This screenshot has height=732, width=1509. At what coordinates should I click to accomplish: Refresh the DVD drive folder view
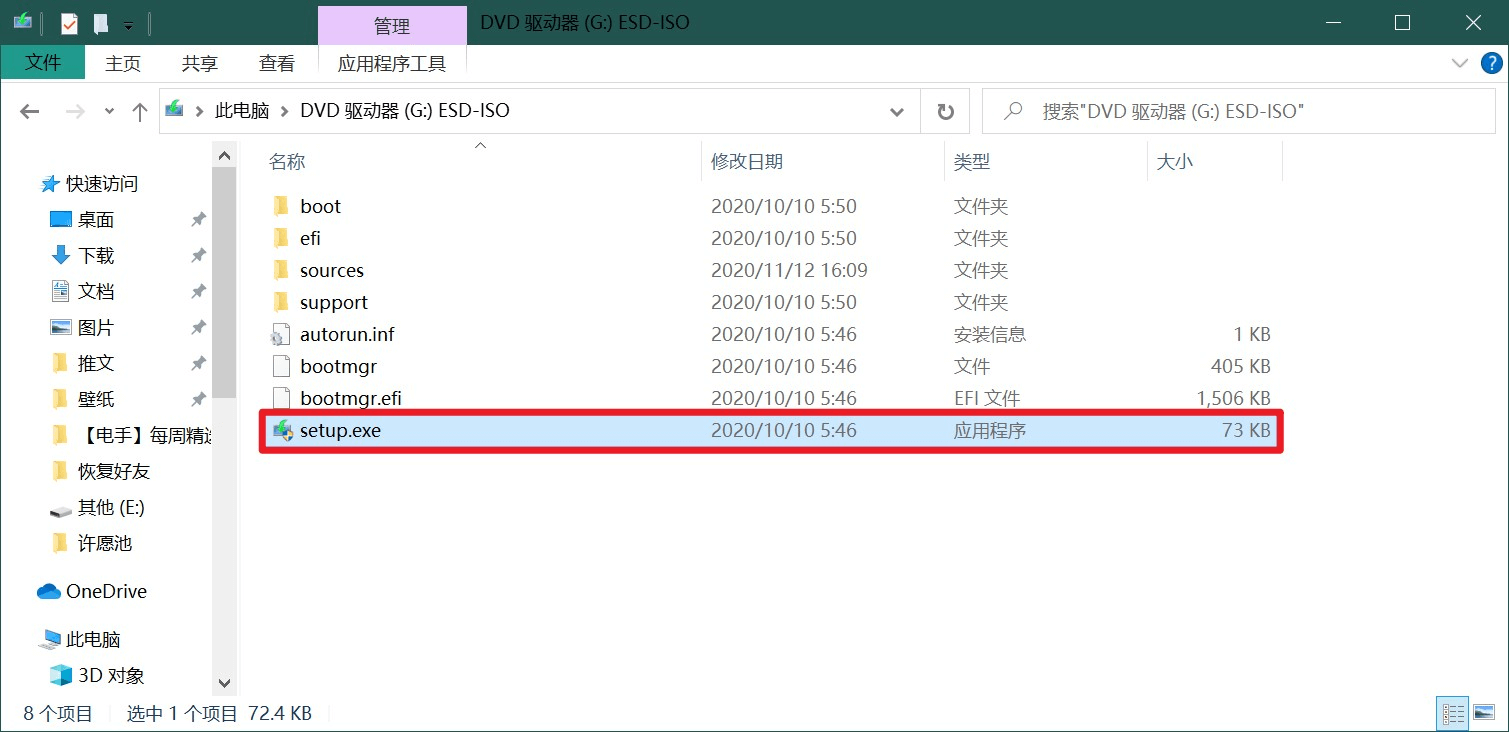[x=944, y=111]
